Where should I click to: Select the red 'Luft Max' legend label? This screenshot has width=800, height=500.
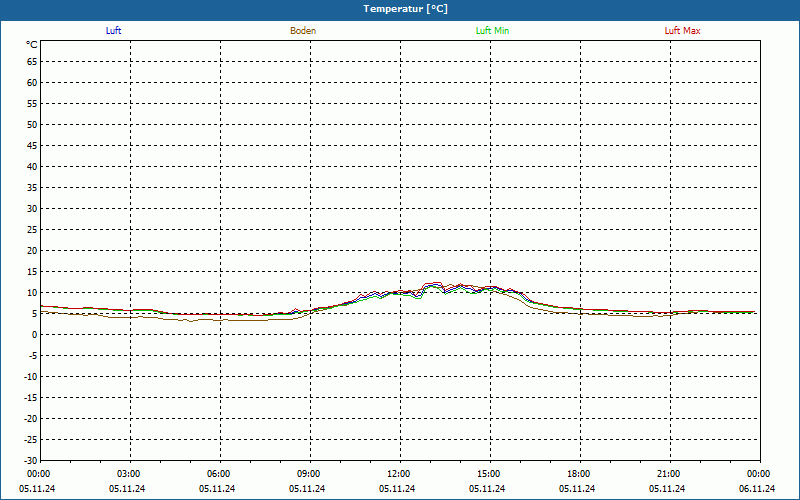(682, 31)
